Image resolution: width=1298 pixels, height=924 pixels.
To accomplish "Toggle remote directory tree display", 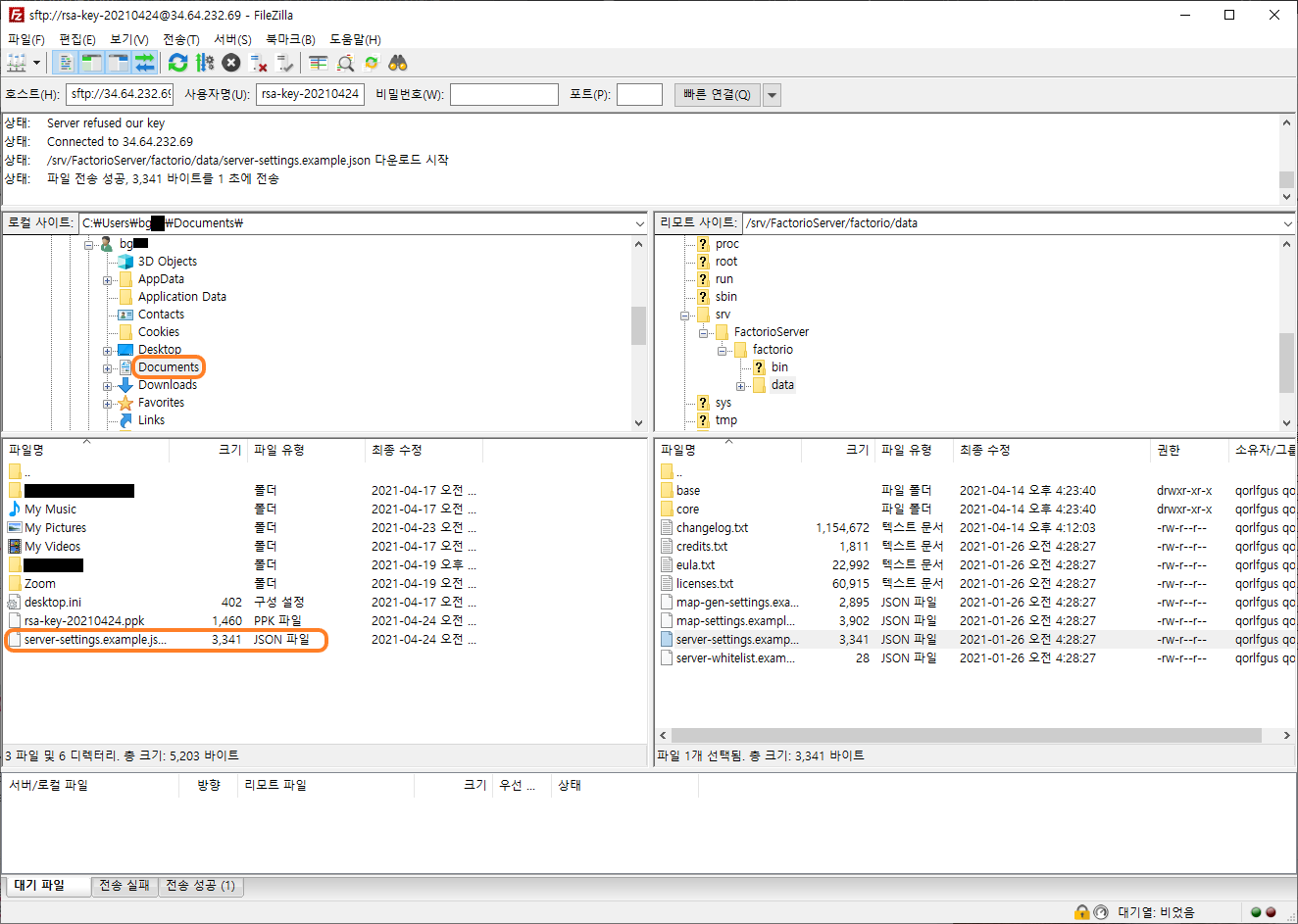I will (x=119, y=63).
